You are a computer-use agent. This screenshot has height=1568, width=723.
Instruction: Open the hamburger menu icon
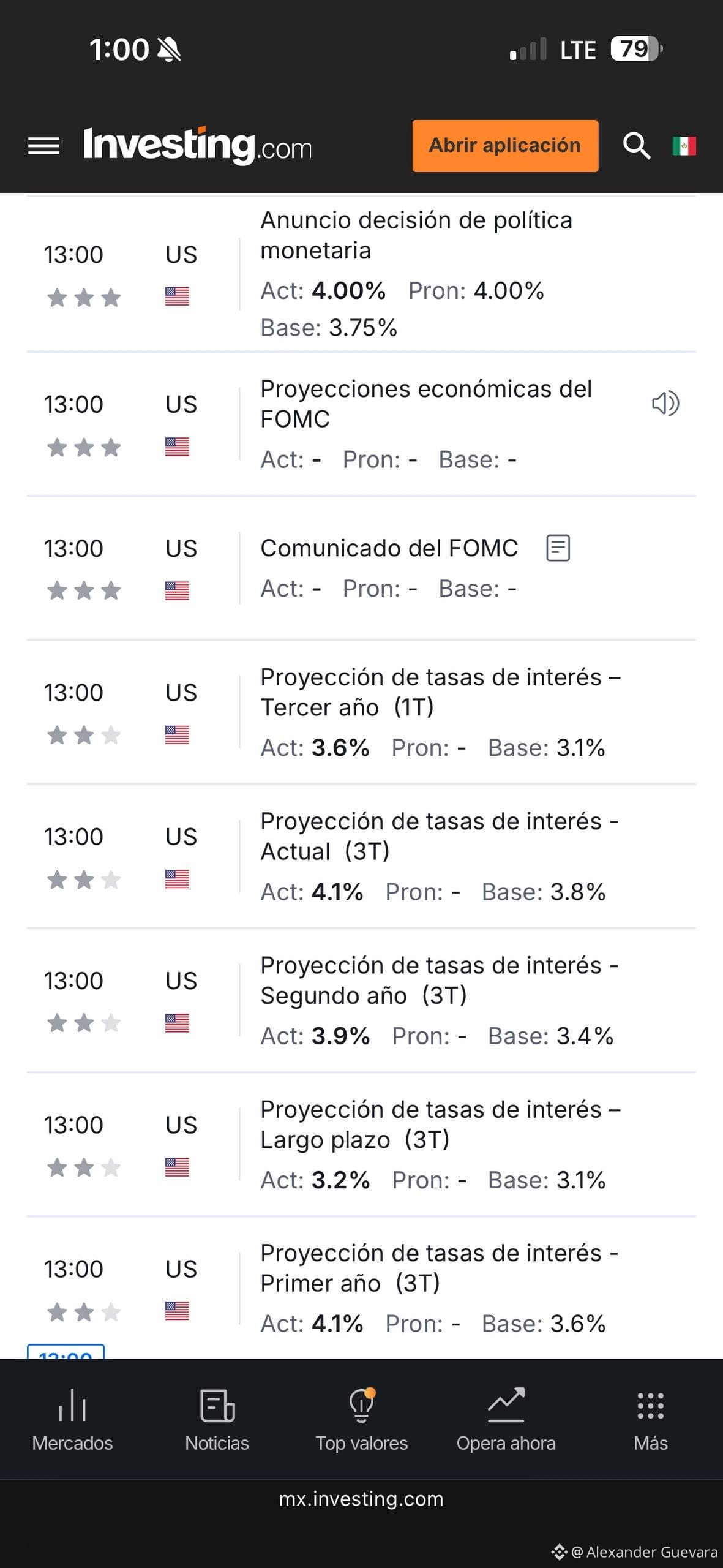pyautogui.click(x=43, y=146)
